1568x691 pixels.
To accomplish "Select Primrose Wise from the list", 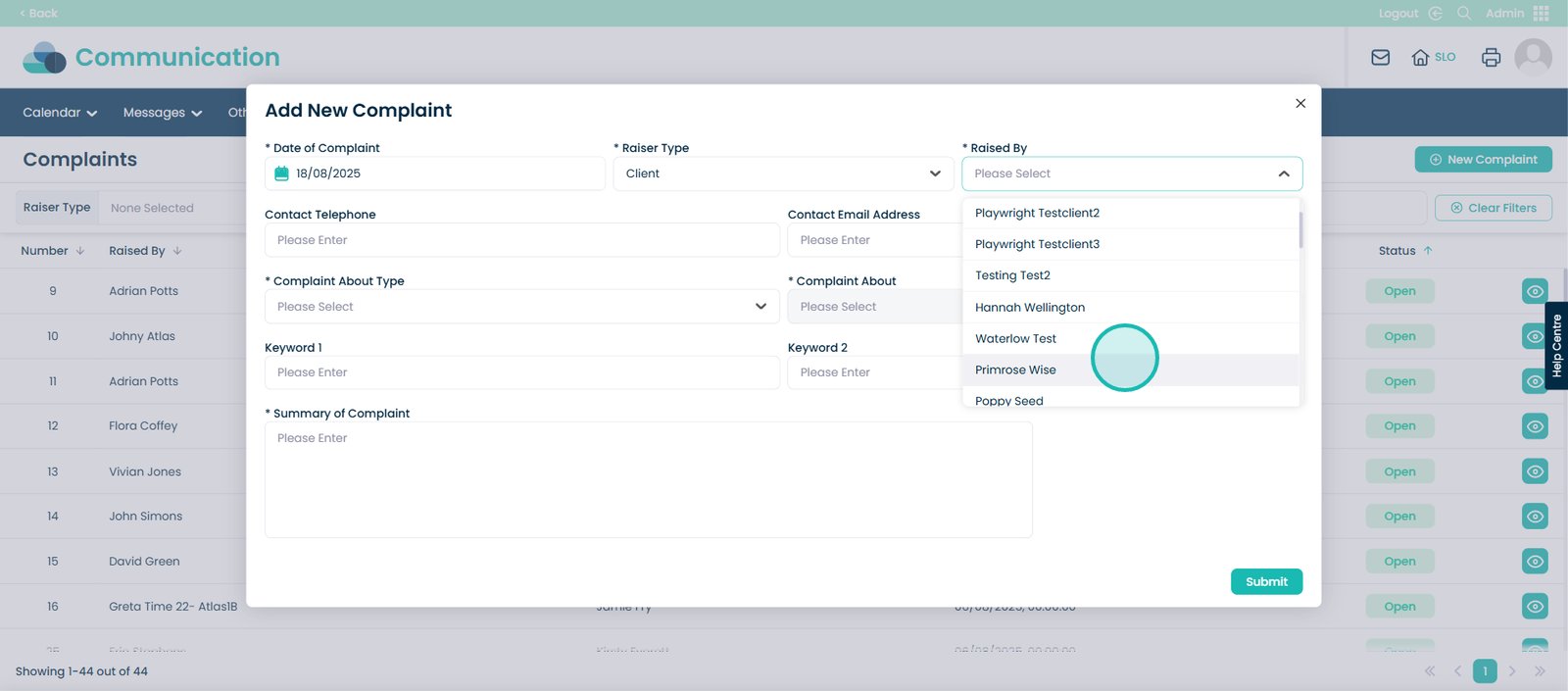I will [x=1015, y=370].
